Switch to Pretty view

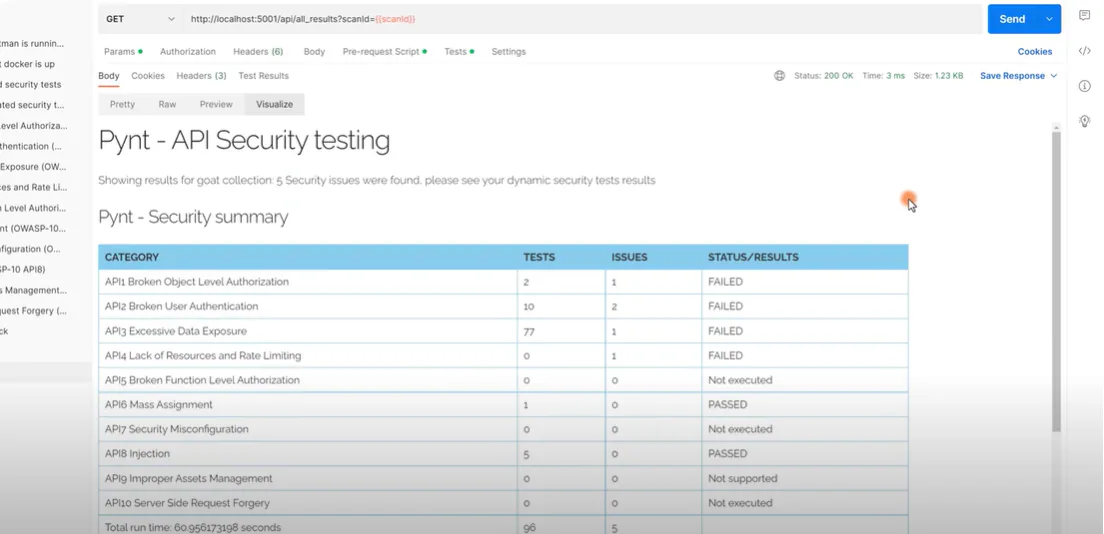(x=123, y=104)
